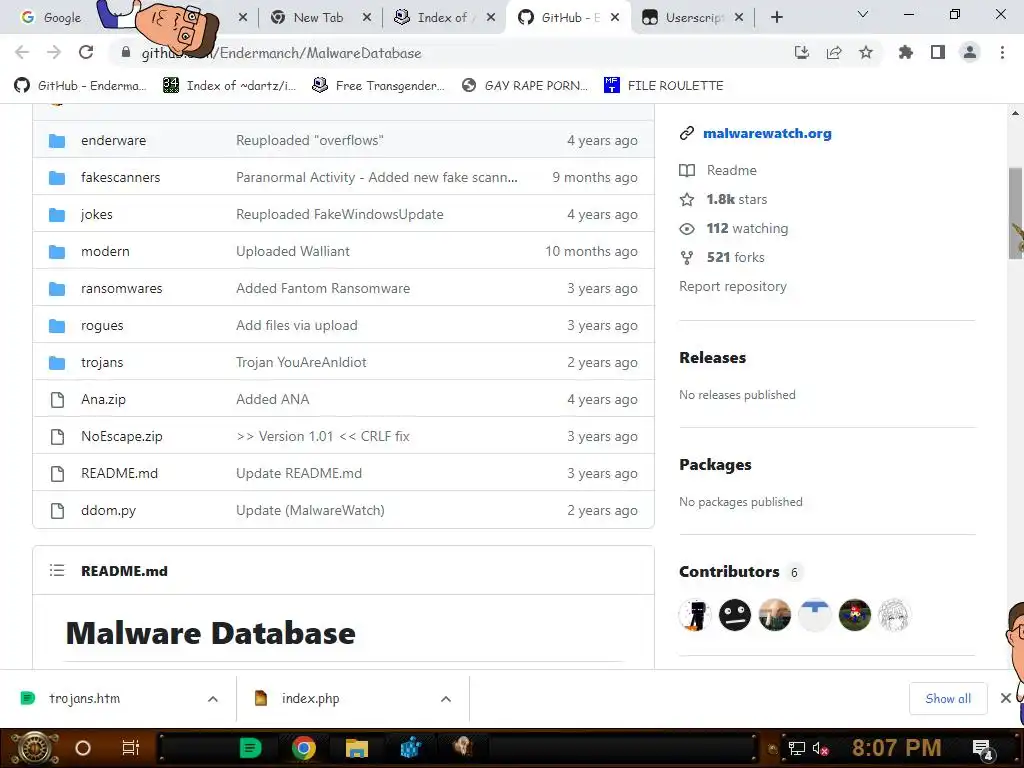Open the Ana.zip file

pos(103,400)
